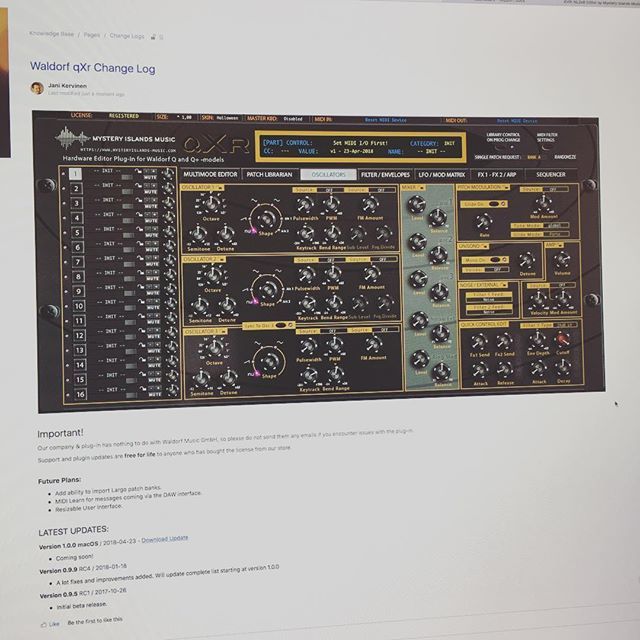
Task: Switch to the Sequencer tab
Action: pos(551,175)
